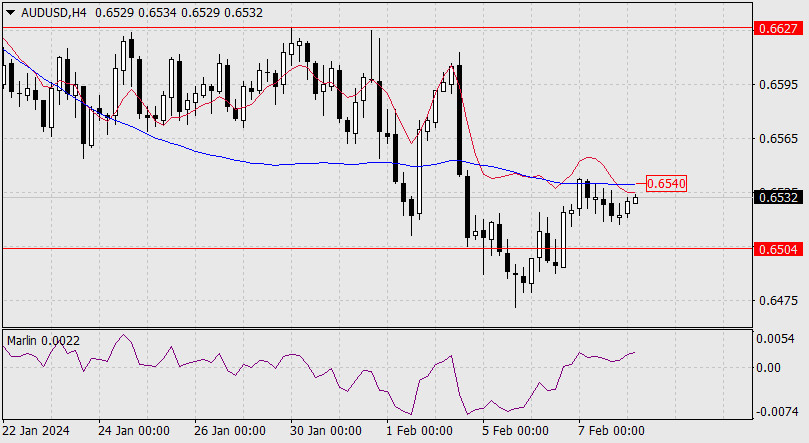The width and height of the screenshot is (809, 443).
Task: Select the 0.6504 red support level label
Action: (778, 250)
